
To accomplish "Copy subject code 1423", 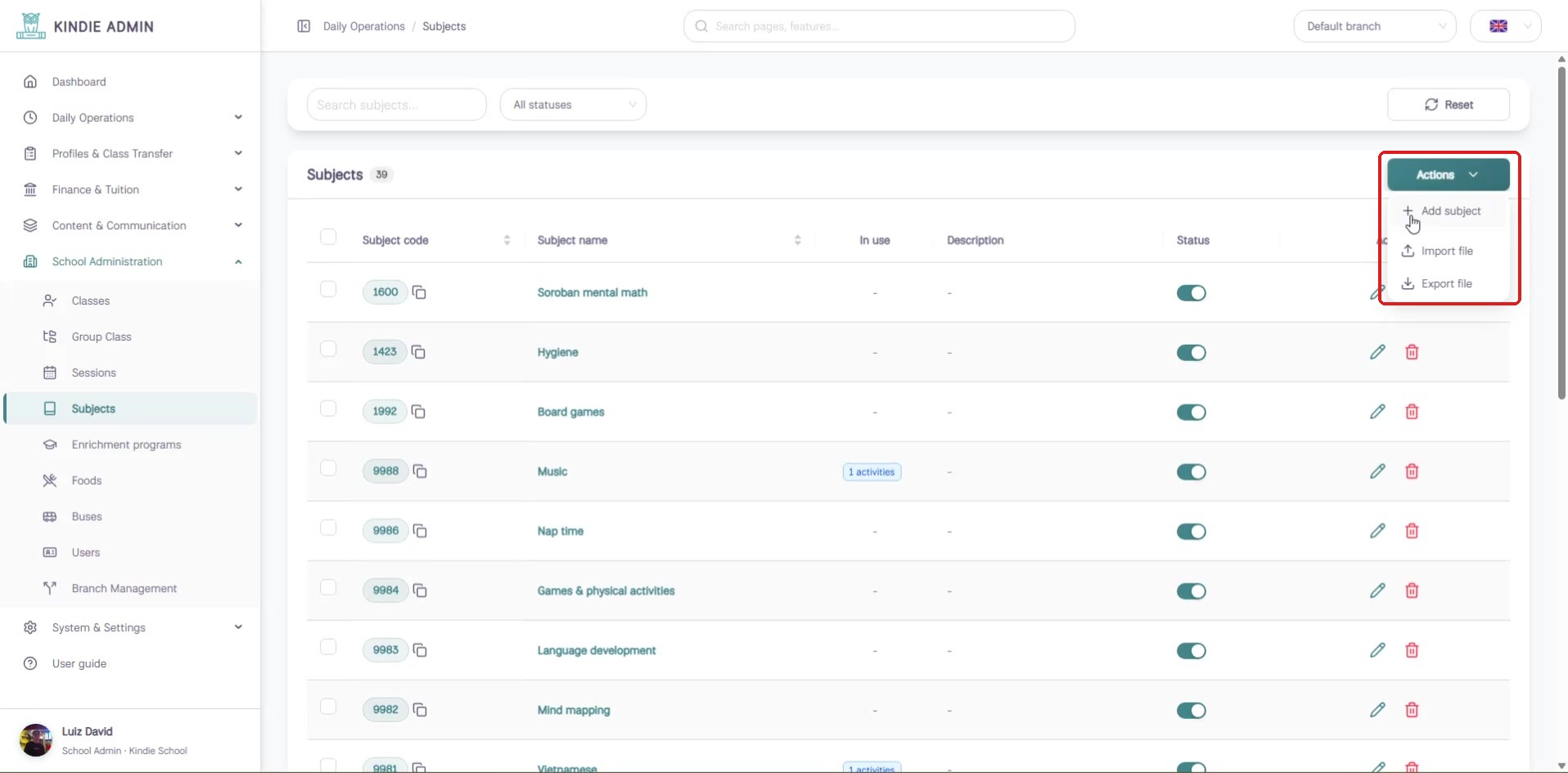I will (418, 352).
